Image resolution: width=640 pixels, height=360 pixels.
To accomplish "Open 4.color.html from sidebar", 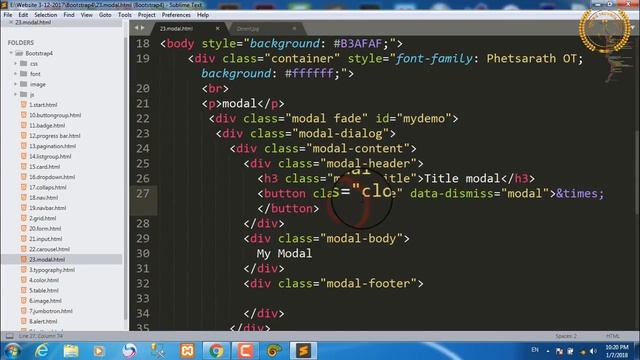I will point(44,280).
